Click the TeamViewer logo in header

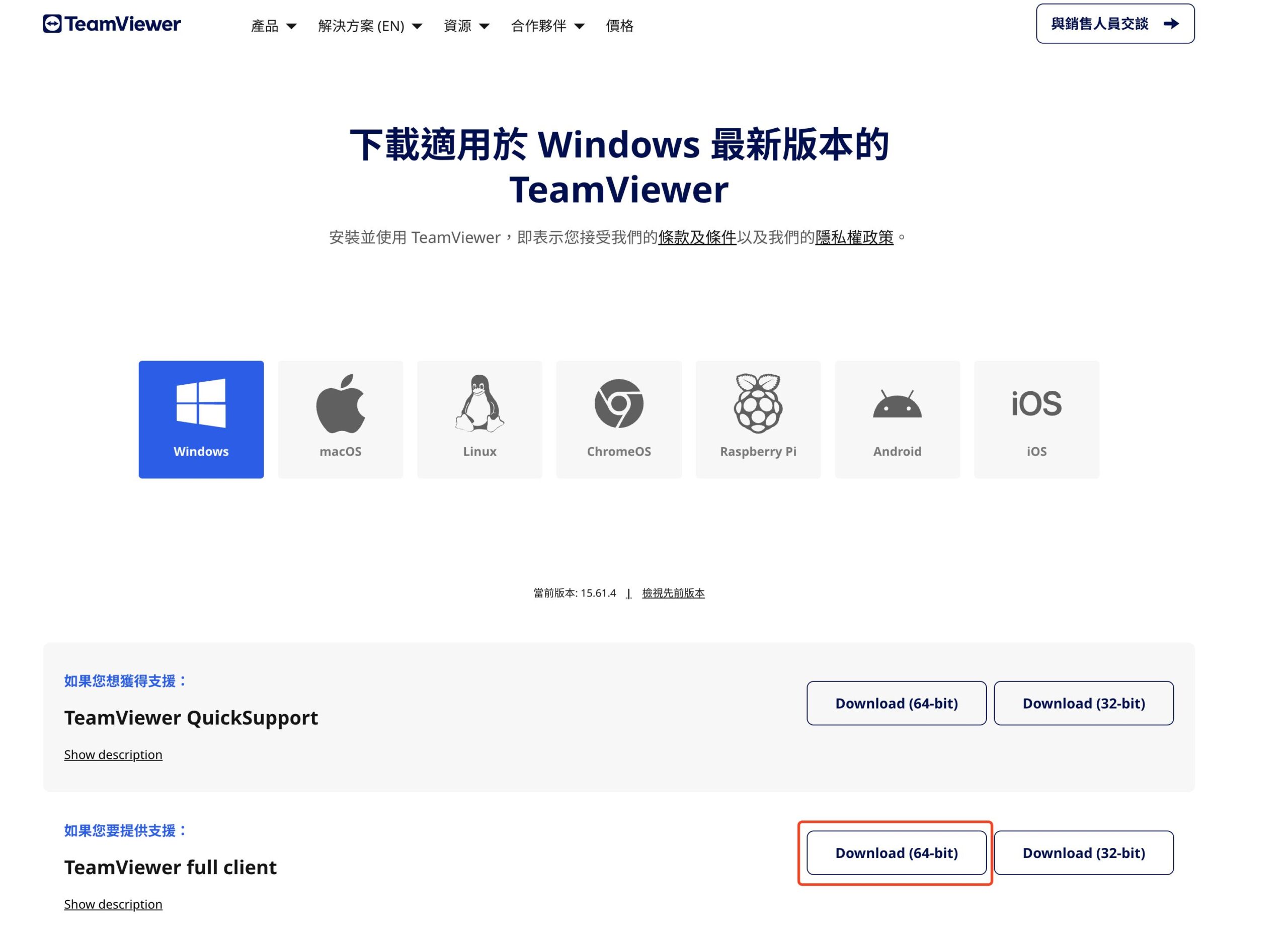click(x=112, y=24)
